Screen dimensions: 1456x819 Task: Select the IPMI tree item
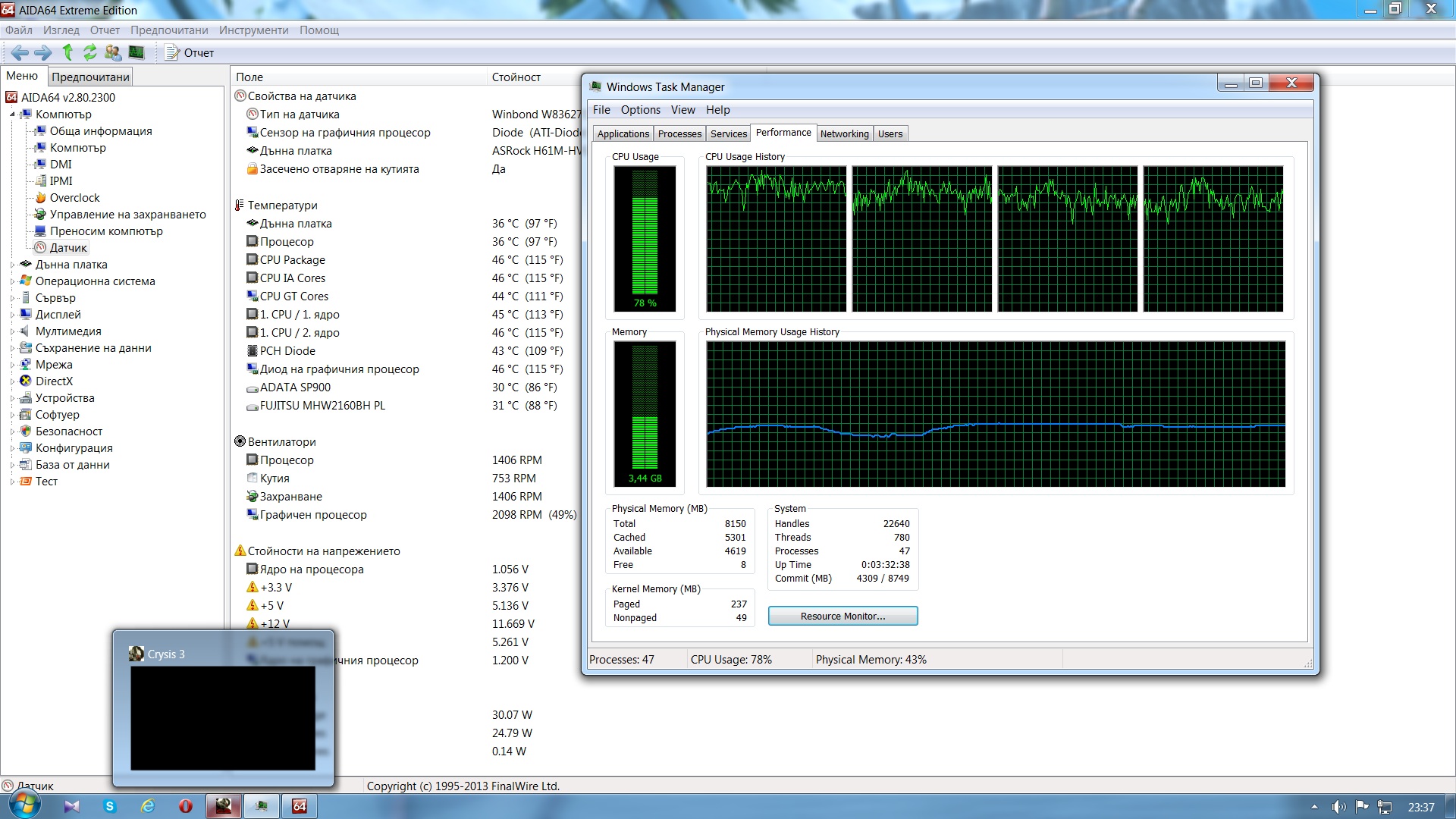click(61, 181)
